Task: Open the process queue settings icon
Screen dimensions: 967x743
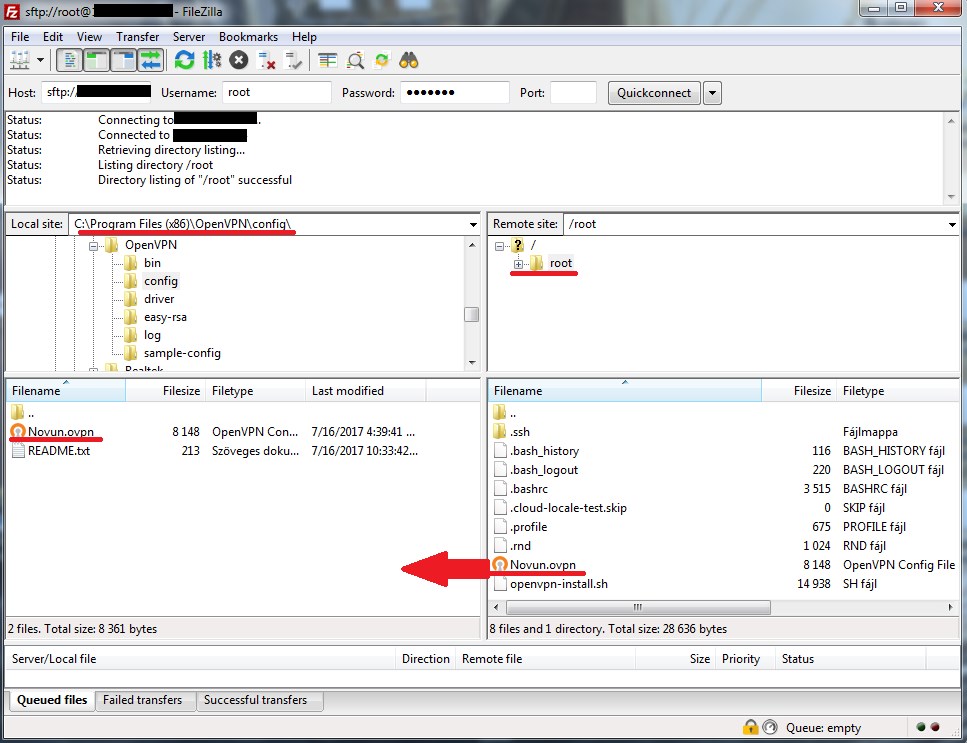Action: (211, 60)
